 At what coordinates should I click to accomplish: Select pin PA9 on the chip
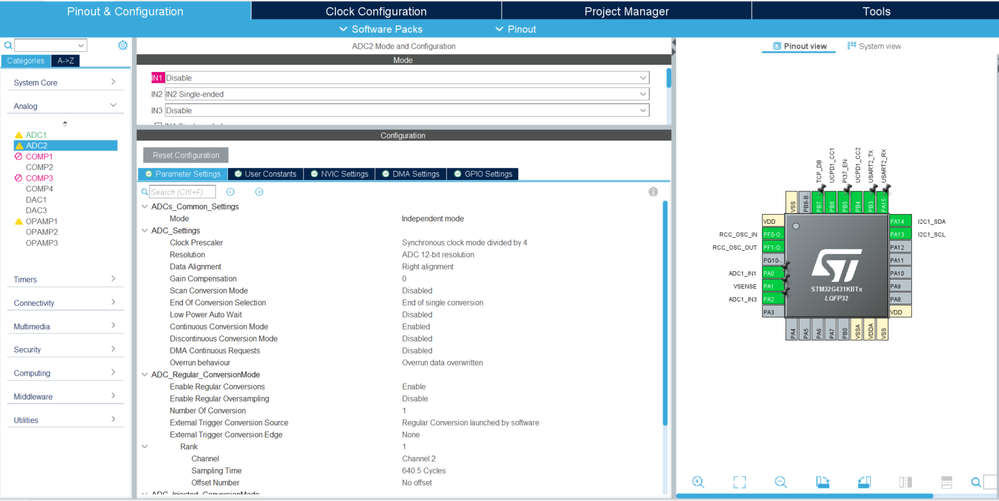tap(900, 286)
